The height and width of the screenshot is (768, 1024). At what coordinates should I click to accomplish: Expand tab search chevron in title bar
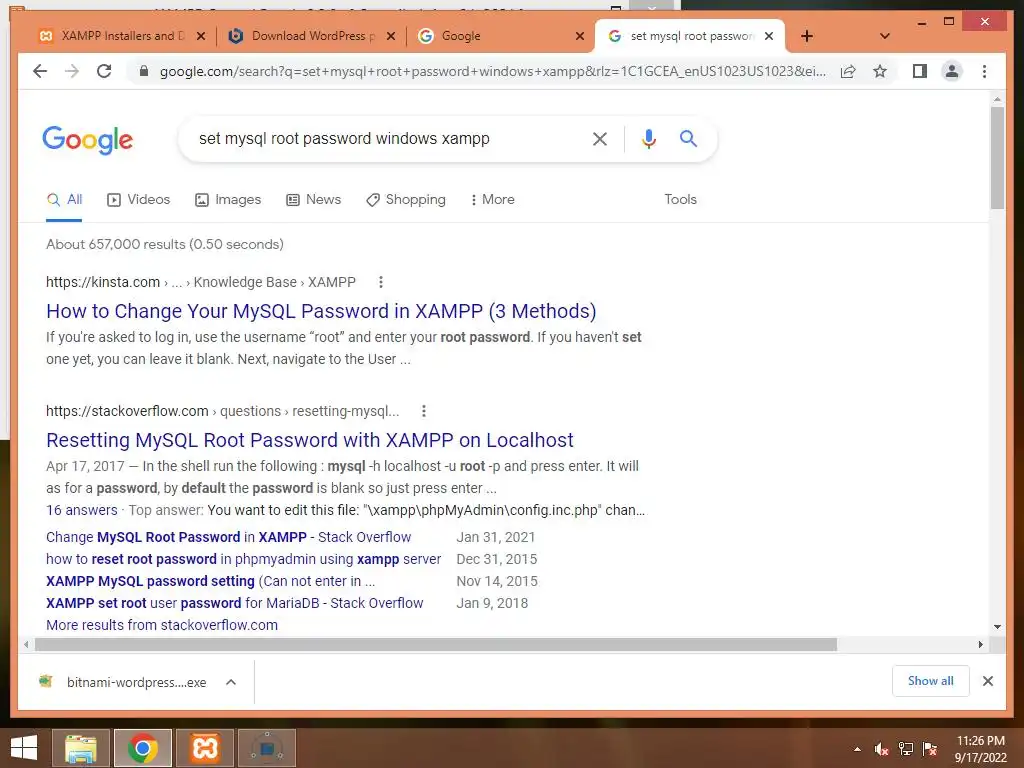pos(884,36)
